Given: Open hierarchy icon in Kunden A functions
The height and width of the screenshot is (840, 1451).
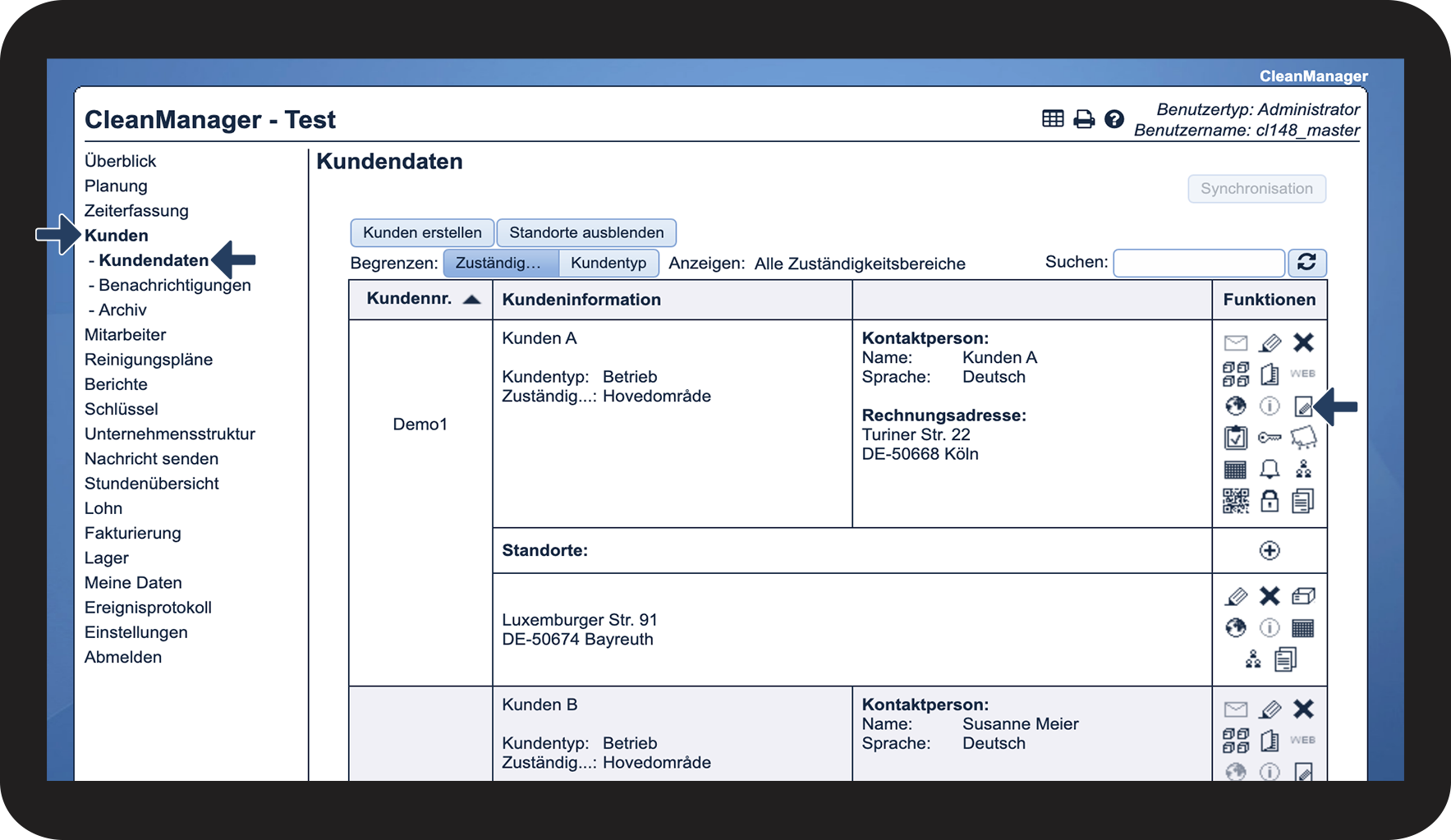Looking at the screenshot, I should click(x=1303, y=469).
